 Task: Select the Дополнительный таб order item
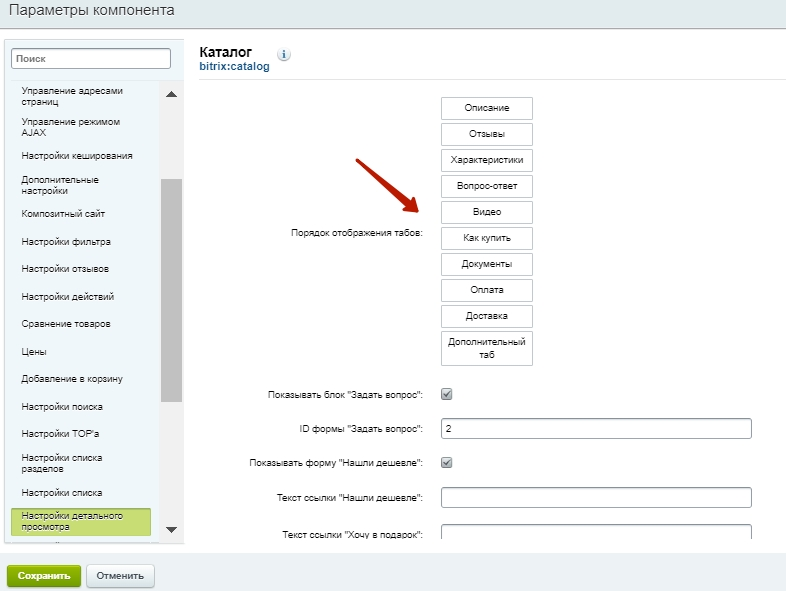(x=487, y=348)
